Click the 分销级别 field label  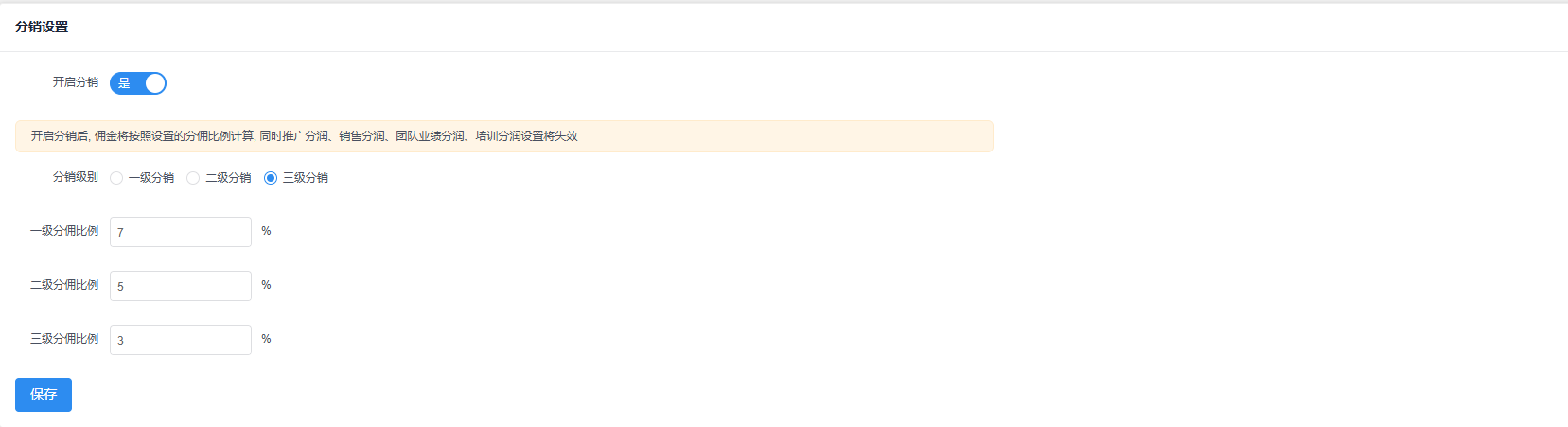pyautogui.click(x=75, y=177)
